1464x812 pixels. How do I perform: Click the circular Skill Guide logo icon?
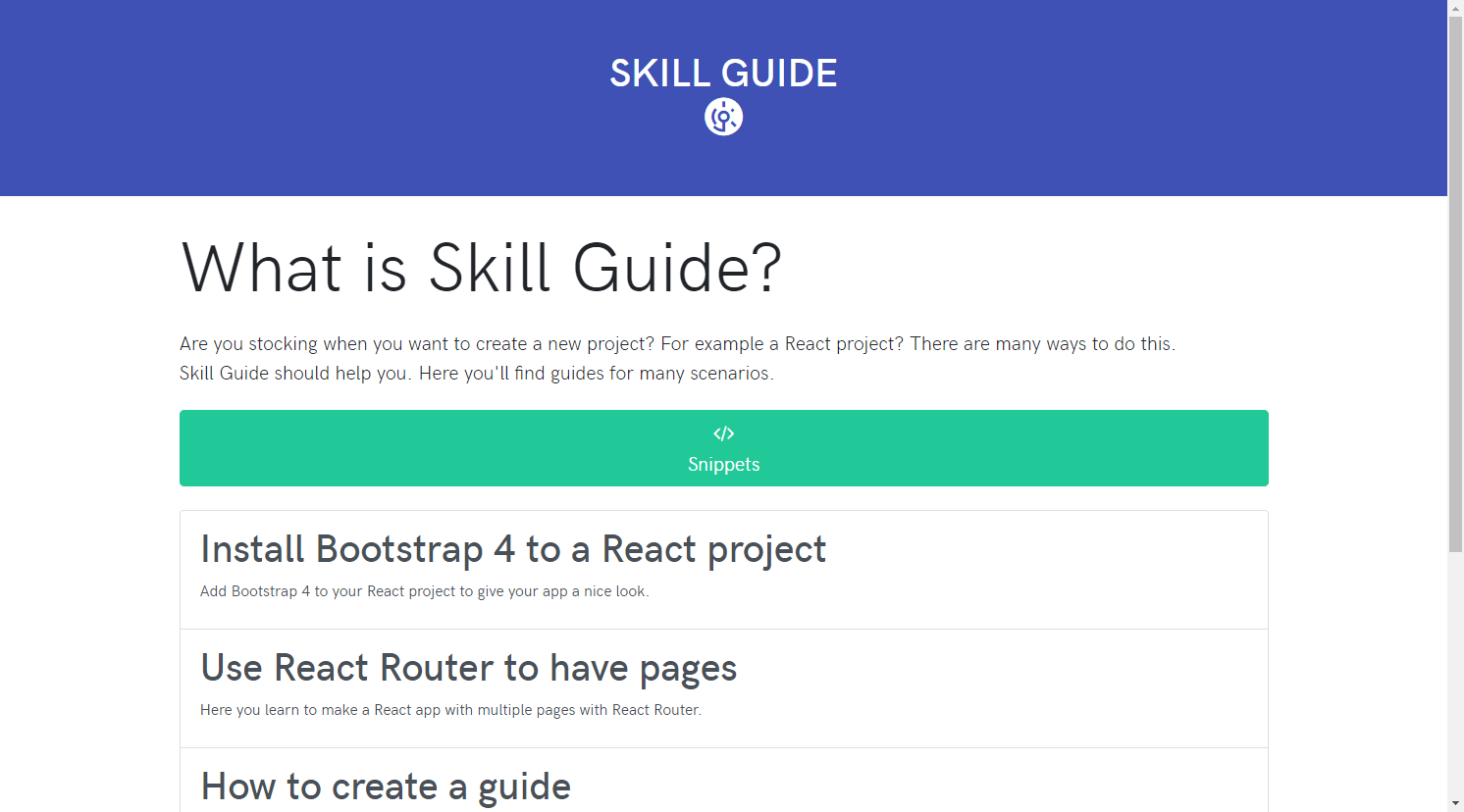[x=723, y=116]
